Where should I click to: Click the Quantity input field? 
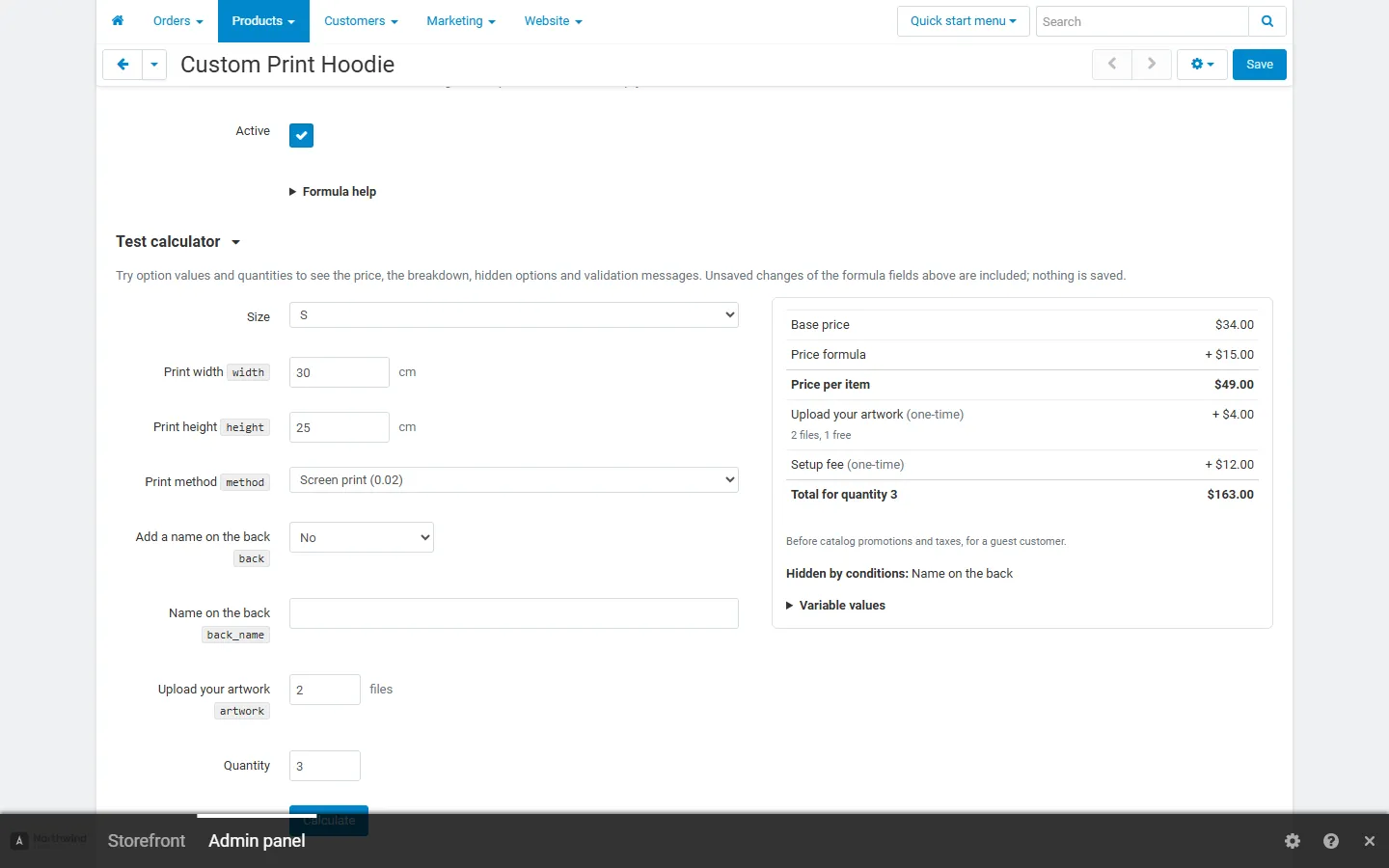click(x=325, y=766)
